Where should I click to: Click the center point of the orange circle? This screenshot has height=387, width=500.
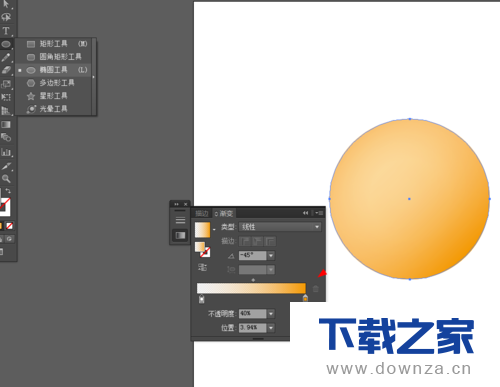(409, 199)
